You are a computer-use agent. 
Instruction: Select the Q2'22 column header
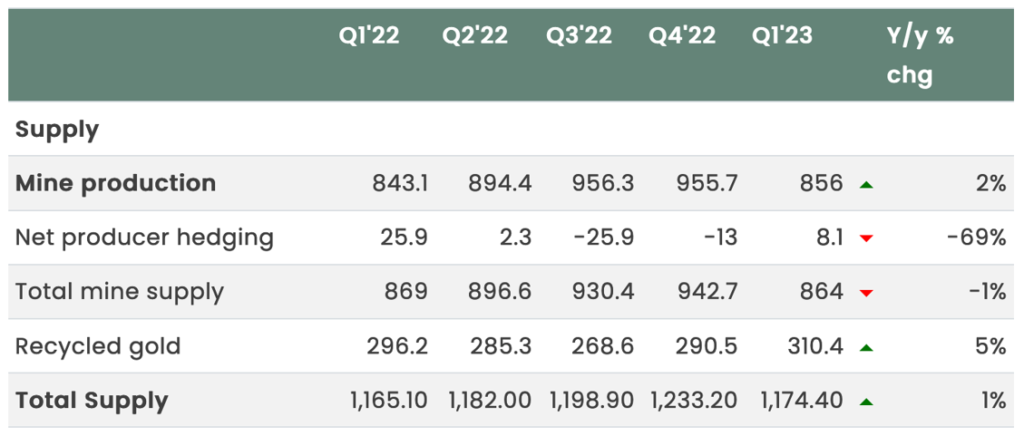[475, 36]
